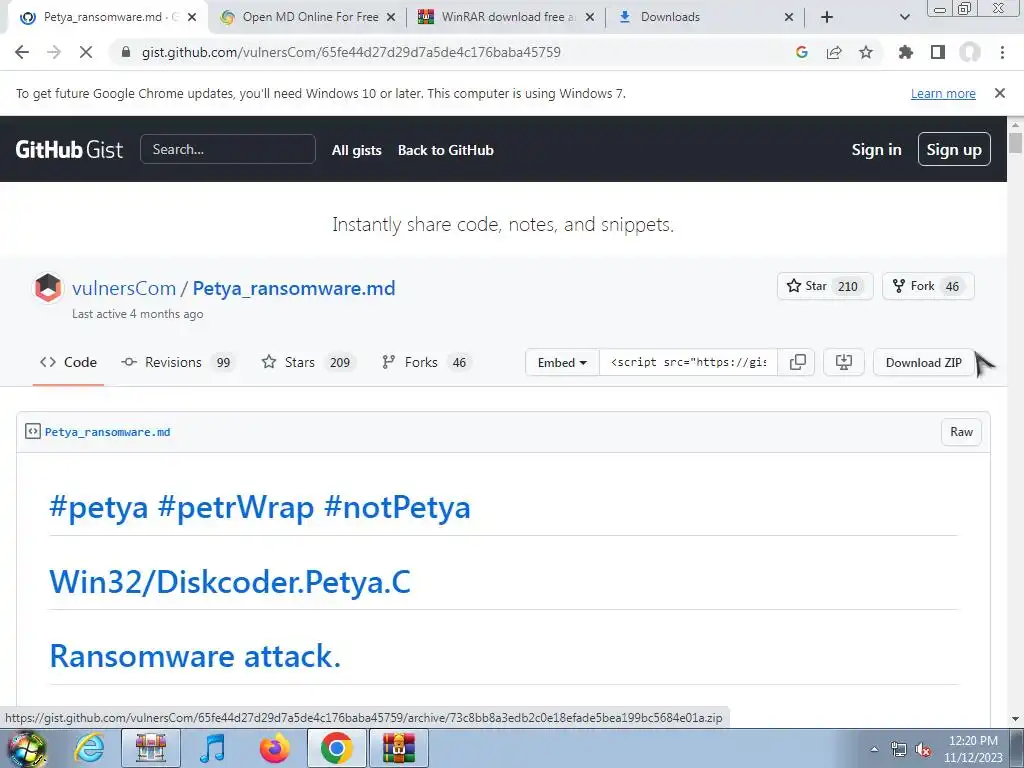Open a new tab with the plus button
Image resolution: width=1024 pixels, height=768 pixels.
coord(827,17)
